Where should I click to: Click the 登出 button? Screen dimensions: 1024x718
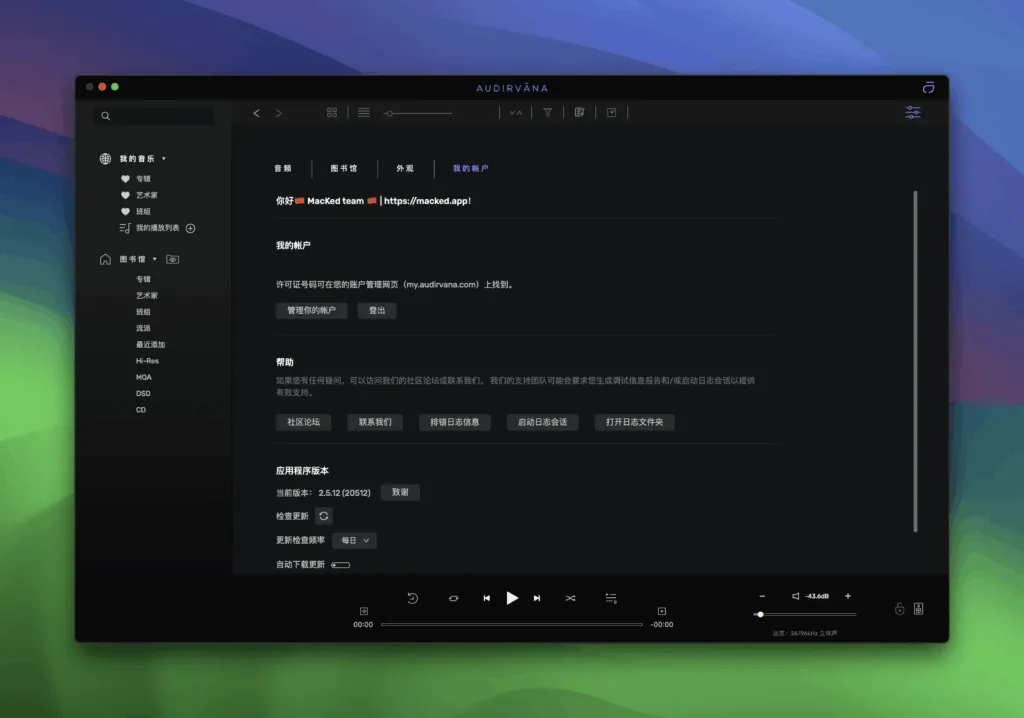click(x=377, y=310)
